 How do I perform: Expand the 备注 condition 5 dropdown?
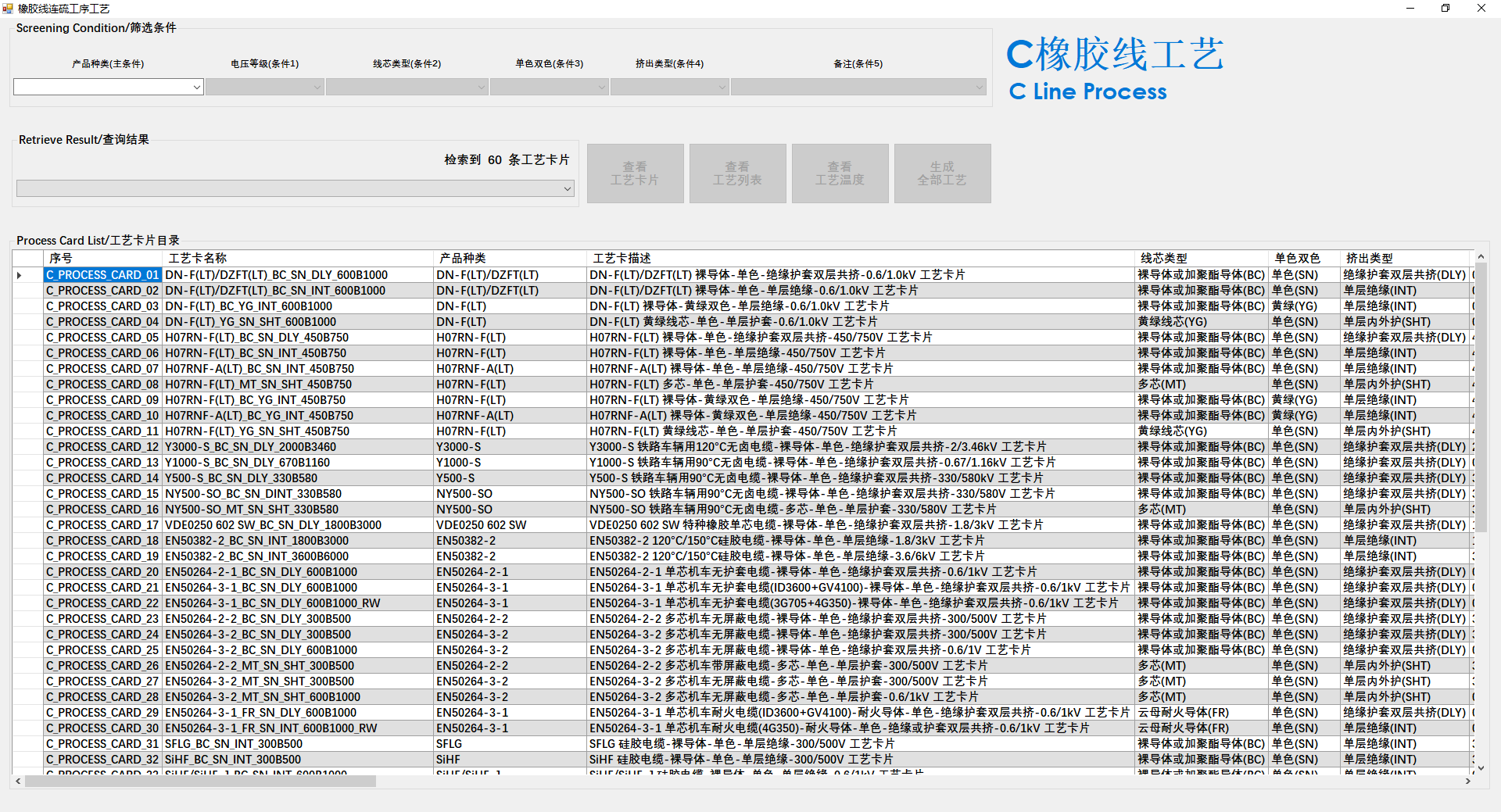(x=858, y=88)
